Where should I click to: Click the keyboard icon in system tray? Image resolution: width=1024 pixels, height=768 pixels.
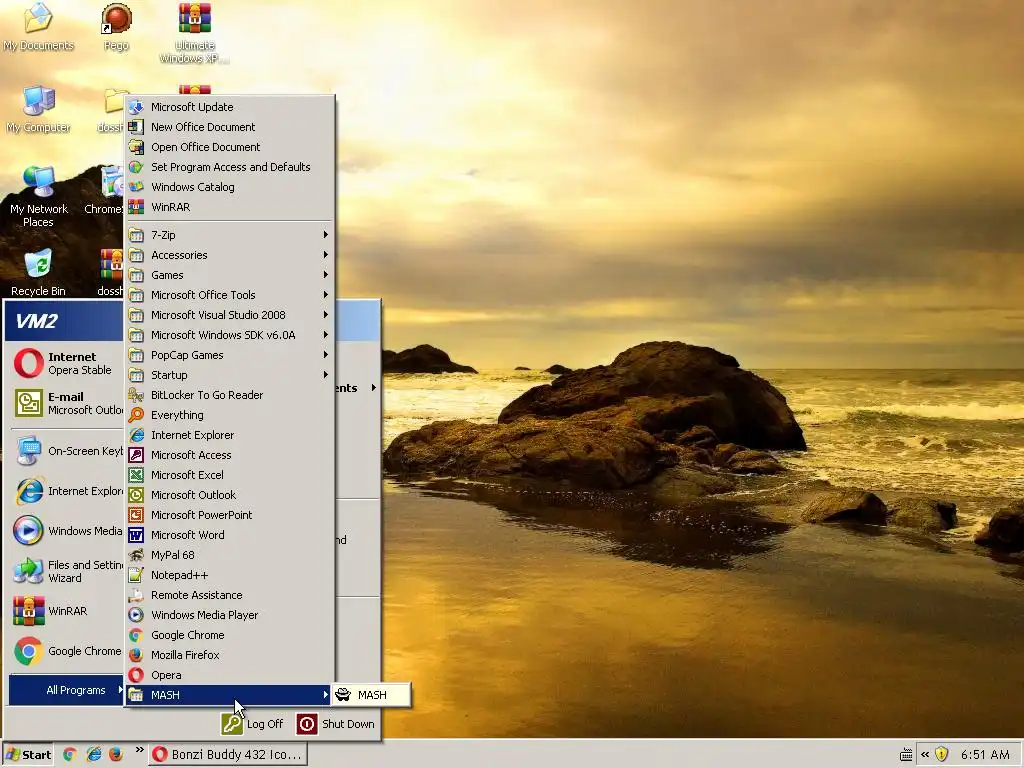click(906, 756)
